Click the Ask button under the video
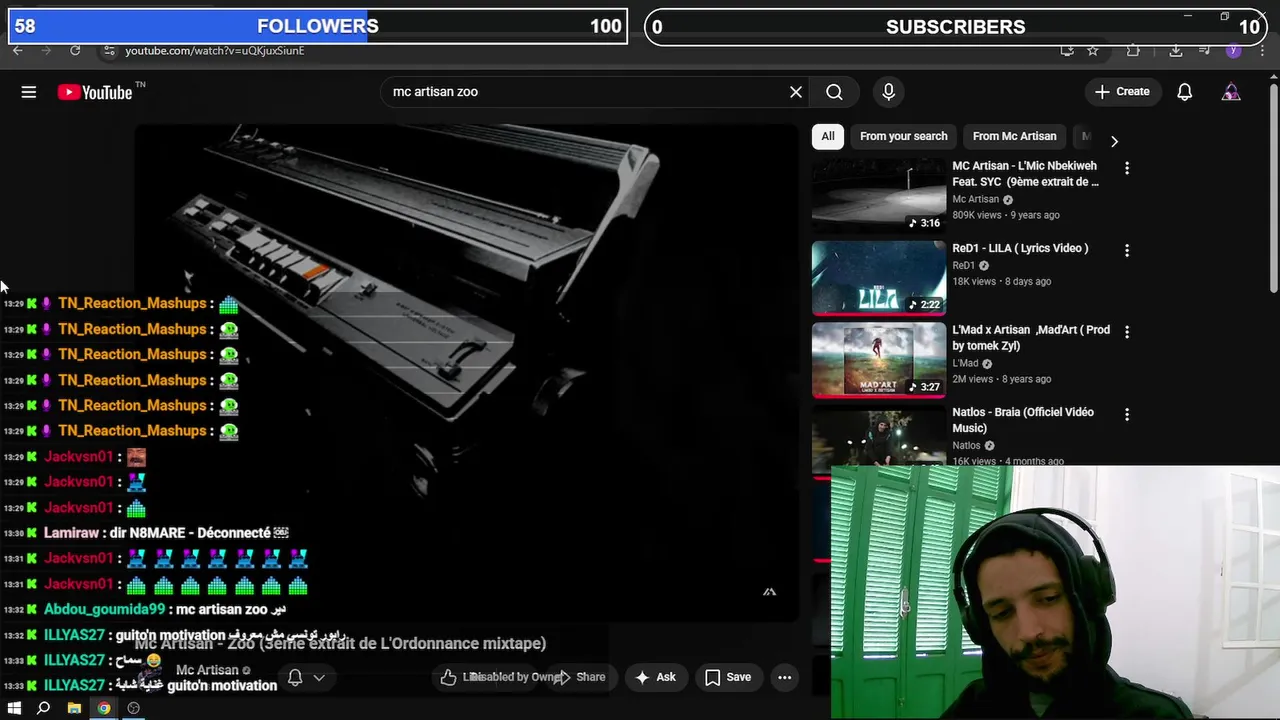The width and height of the screenshot is (1280, 720). pos(656,677)
